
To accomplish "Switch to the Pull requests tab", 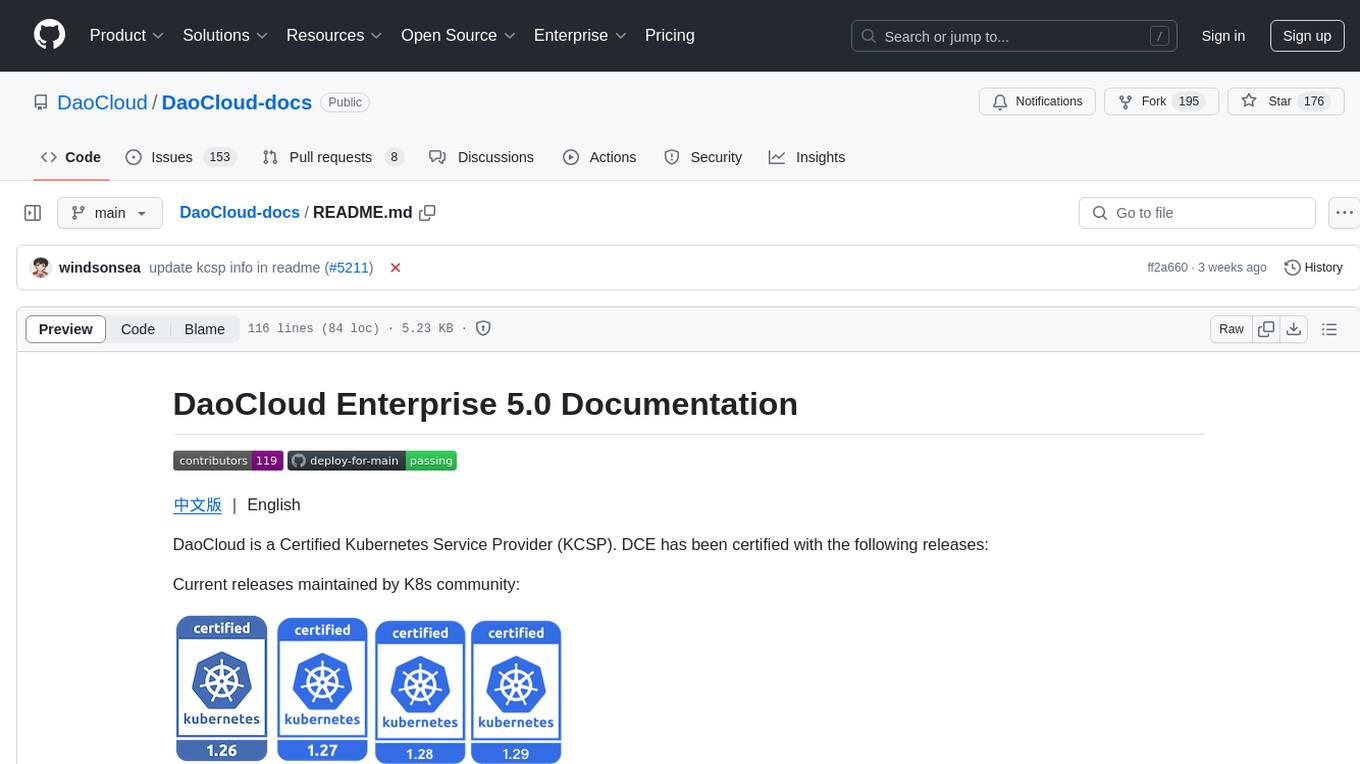I will tap(333, 157).
